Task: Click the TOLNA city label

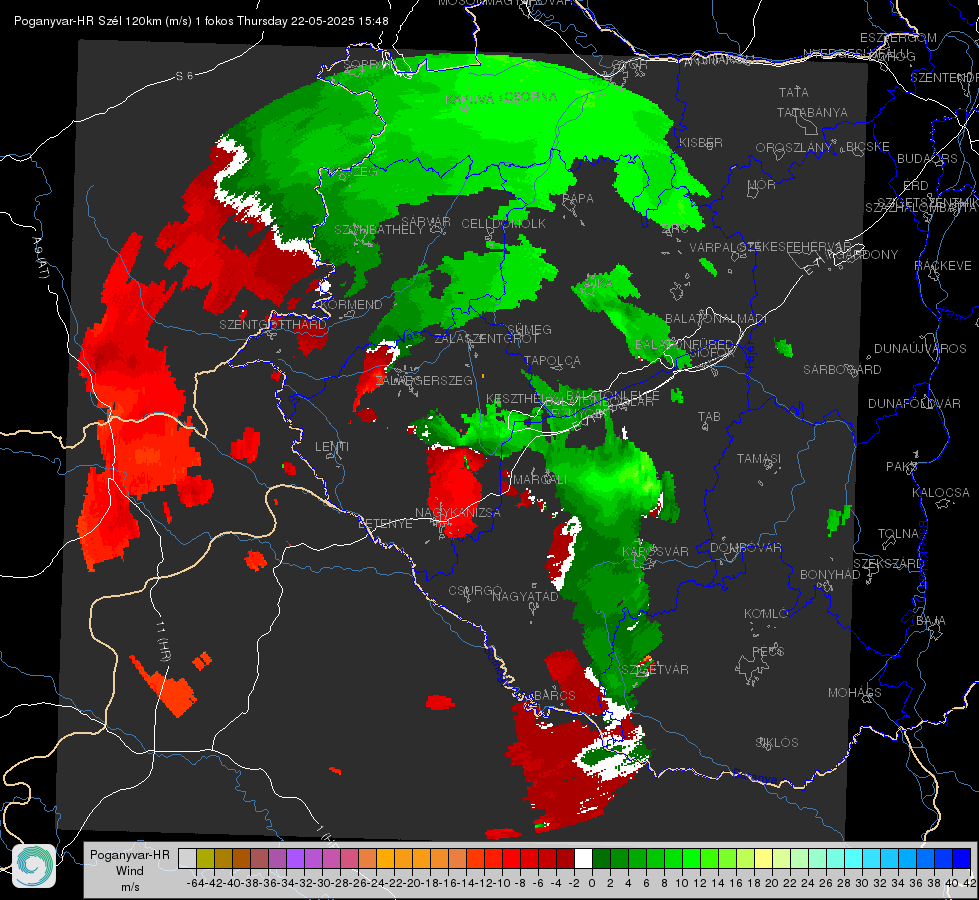Action: coord(898,534)
